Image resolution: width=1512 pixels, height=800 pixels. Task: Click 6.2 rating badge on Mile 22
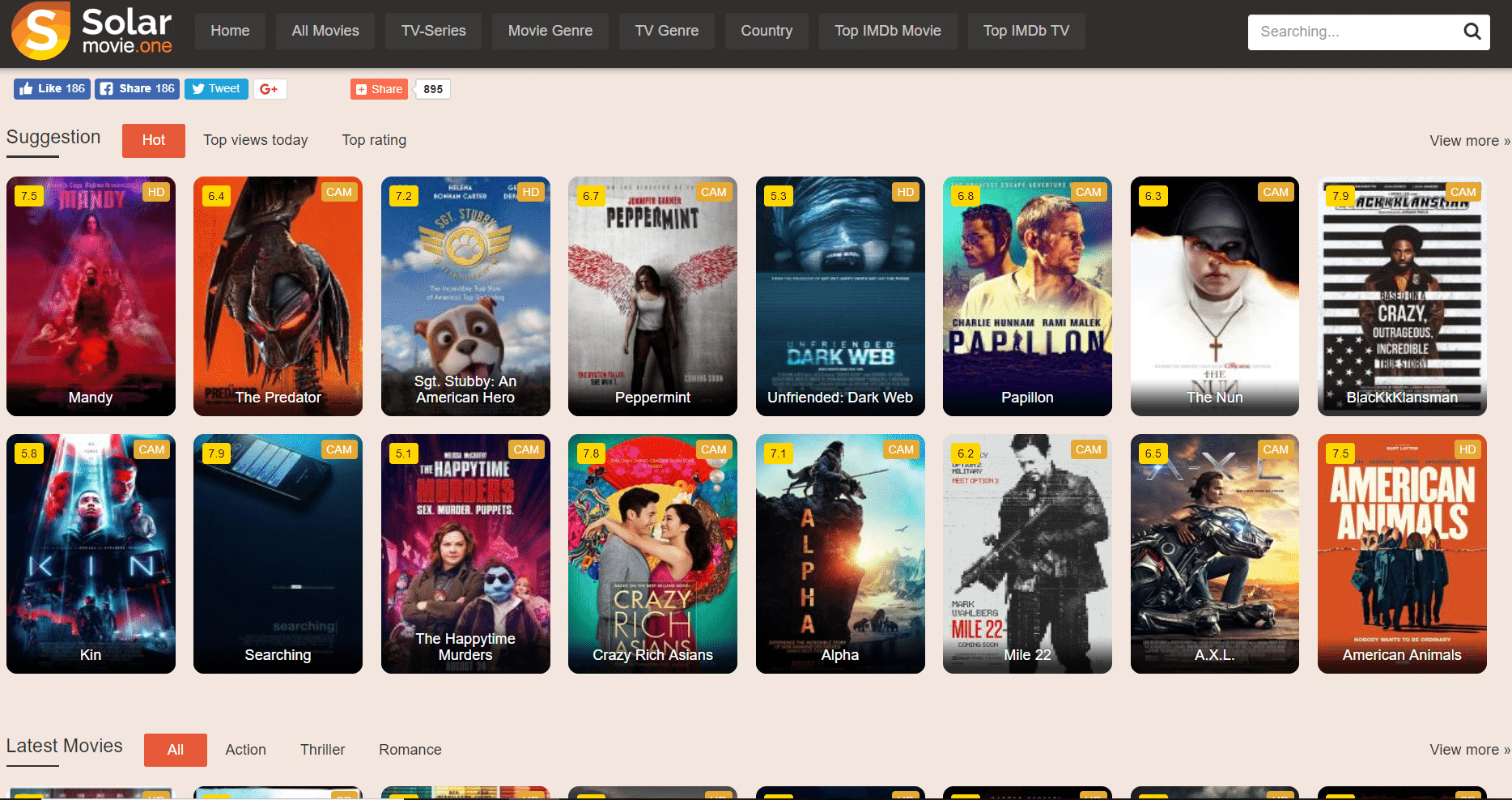966,453
